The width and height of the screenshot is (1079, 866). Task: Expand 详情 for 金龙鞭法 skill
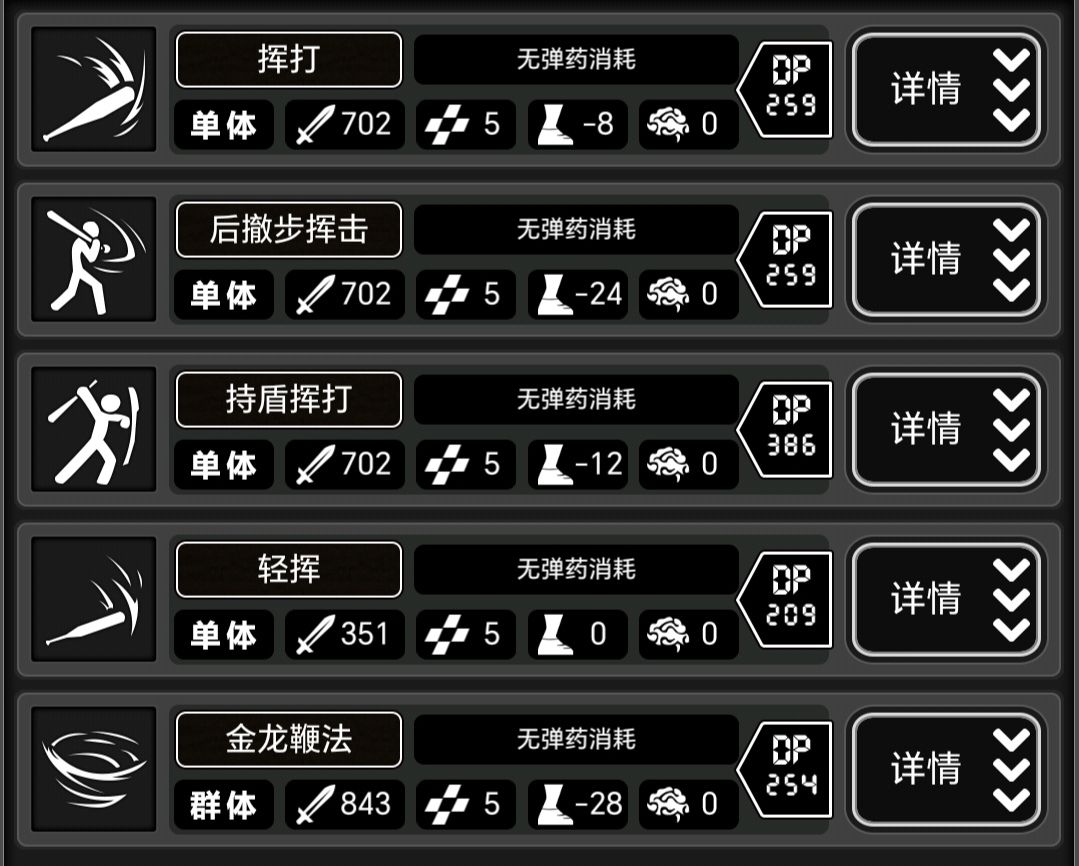pos(947,770)
